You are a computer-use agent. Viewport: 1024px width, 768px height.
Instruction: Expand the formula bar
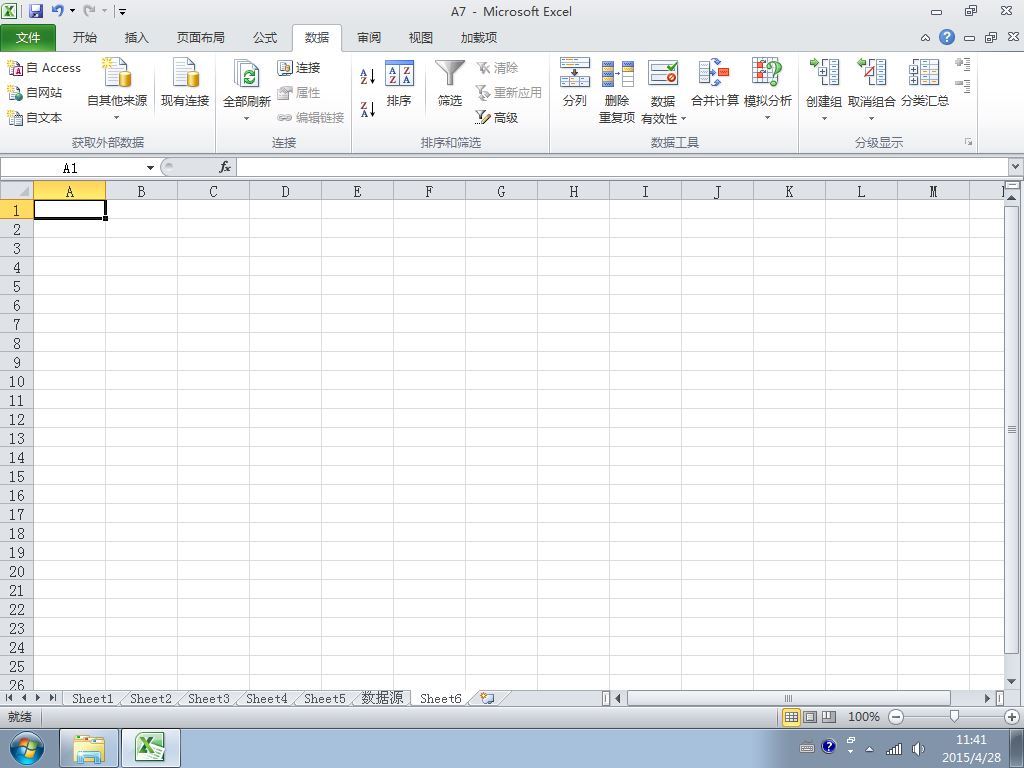pos(1016,167)
